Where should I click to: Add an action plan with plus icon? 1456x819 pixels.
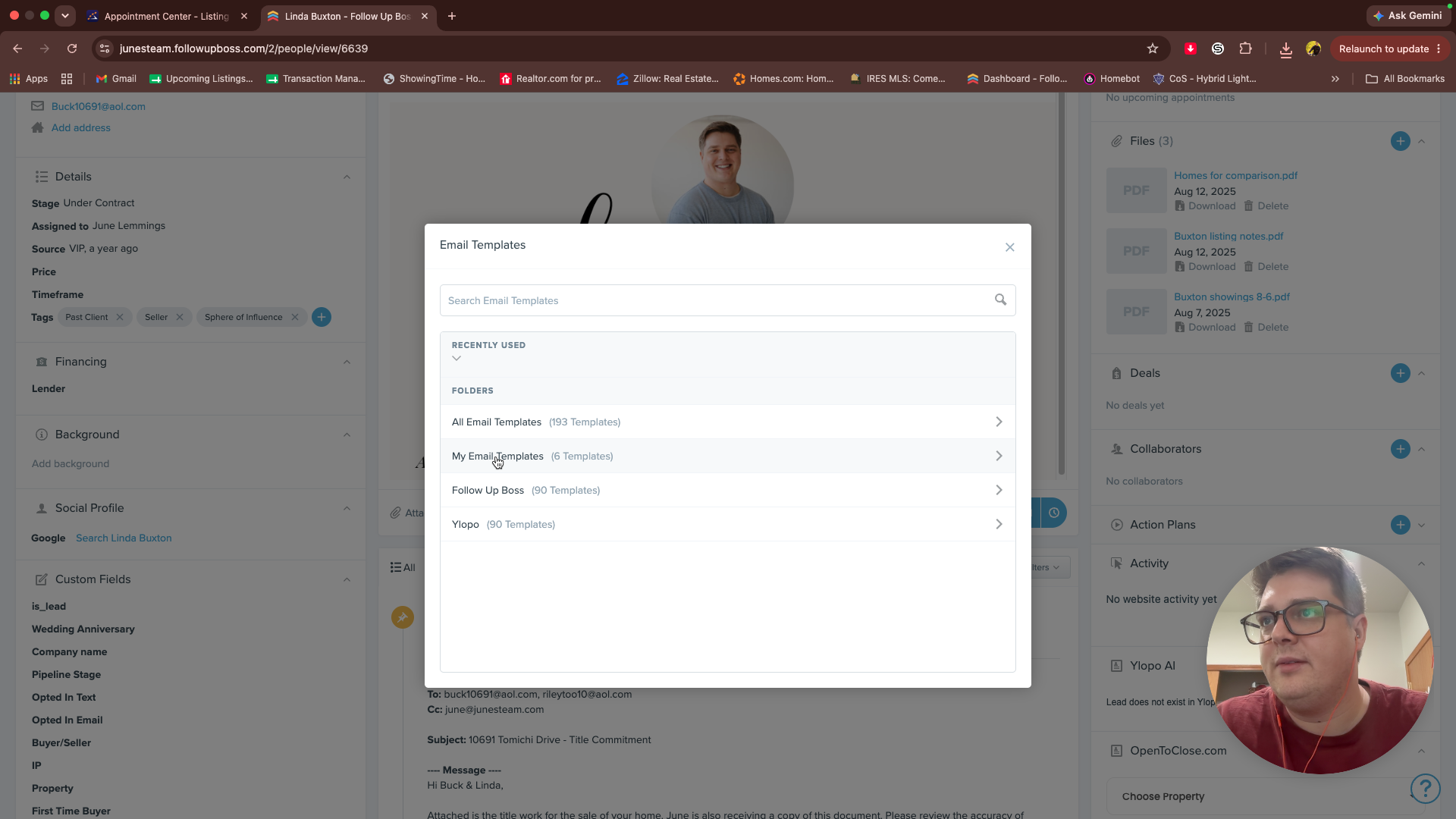coord(1400,525)
